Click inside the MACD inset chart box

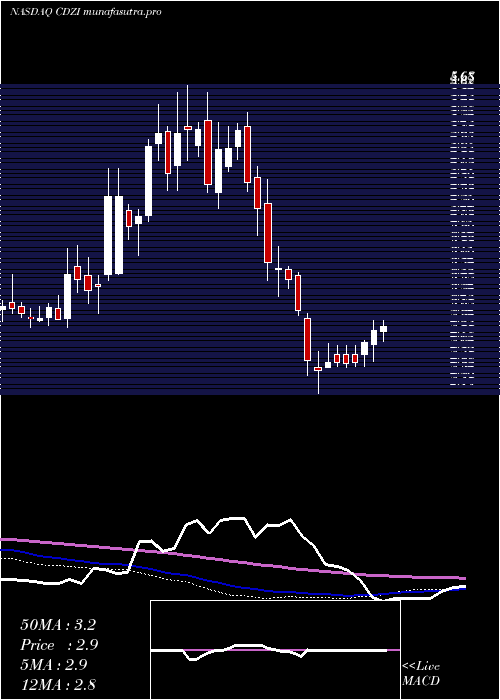point(275,650)
